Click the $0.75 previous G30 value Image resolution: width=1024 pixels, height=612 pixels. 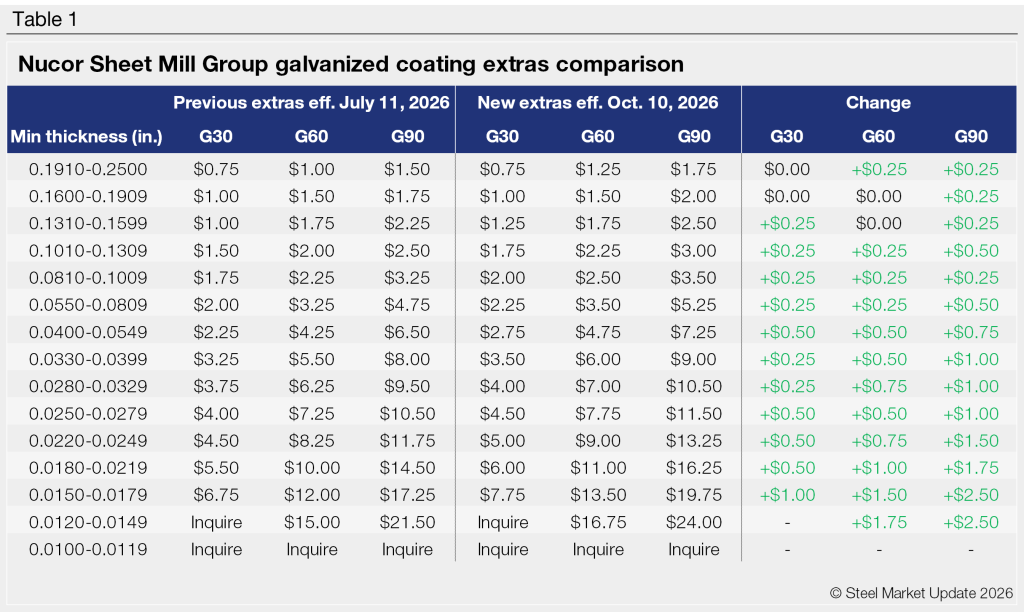(x=216, y=169)
